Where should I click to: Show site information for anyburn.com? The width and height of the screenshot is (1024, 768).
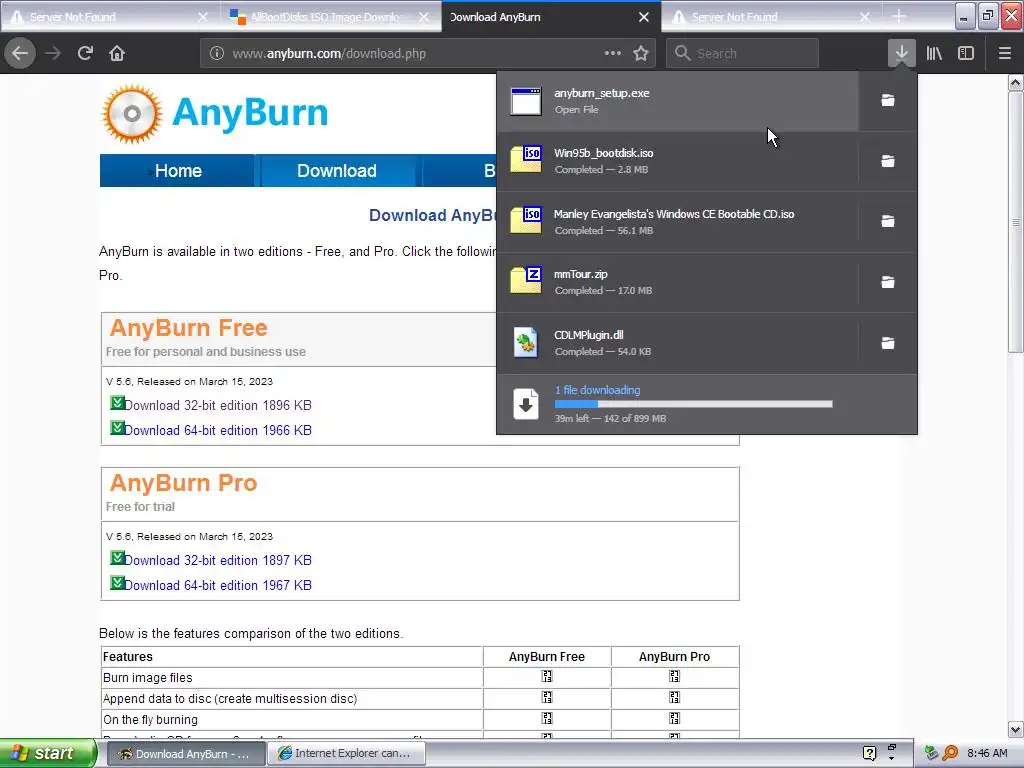(217, 54)
